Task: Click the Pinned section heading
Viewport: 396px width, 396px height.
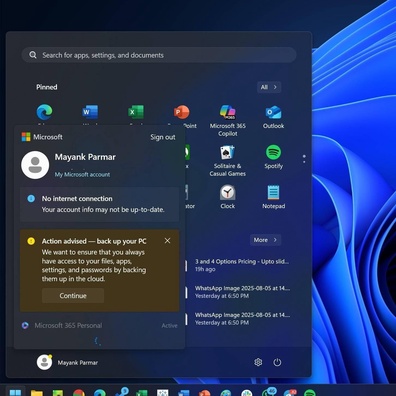Action: point(47,87)
